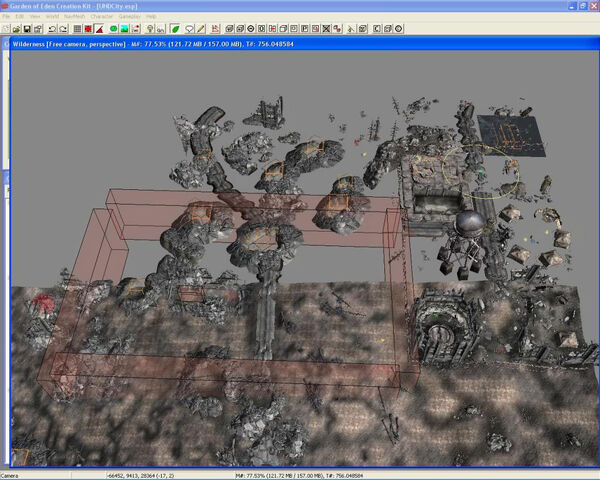Viewport: 600px width, 480px height.
Task: Open the NavMesh menu
Action: [74, 16]
